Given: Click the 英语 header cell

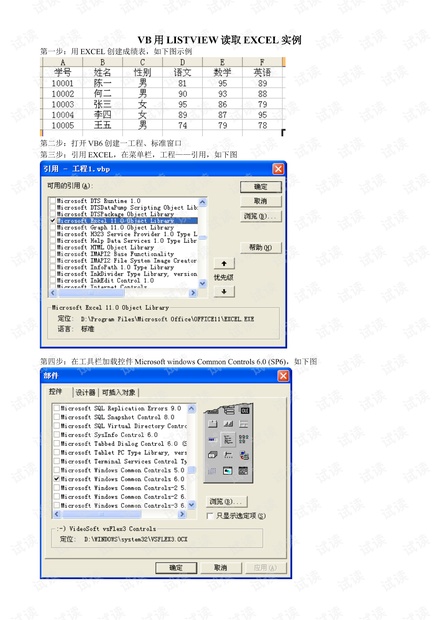Looking at the screenshot, I should [x=262, y=72].
